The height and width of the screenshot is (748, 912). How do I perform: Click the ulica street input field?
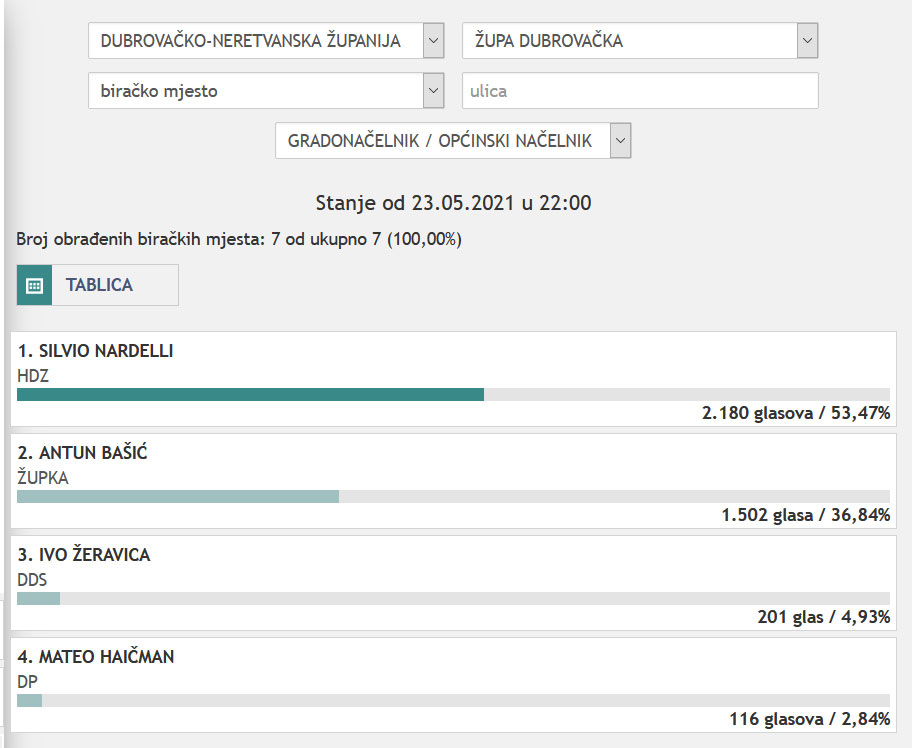coord(640,91)
